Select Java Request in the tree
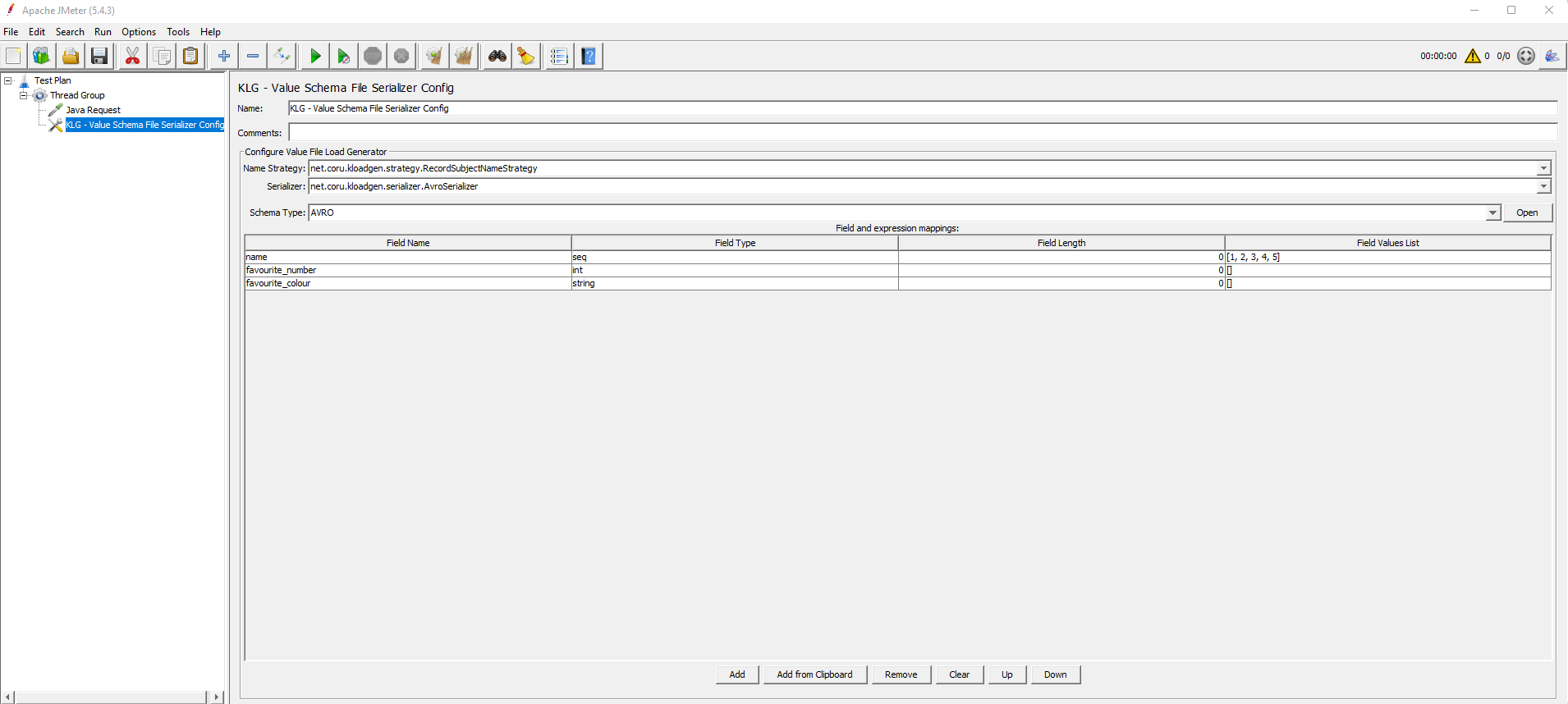1568x704 pixels. point(93,110)
